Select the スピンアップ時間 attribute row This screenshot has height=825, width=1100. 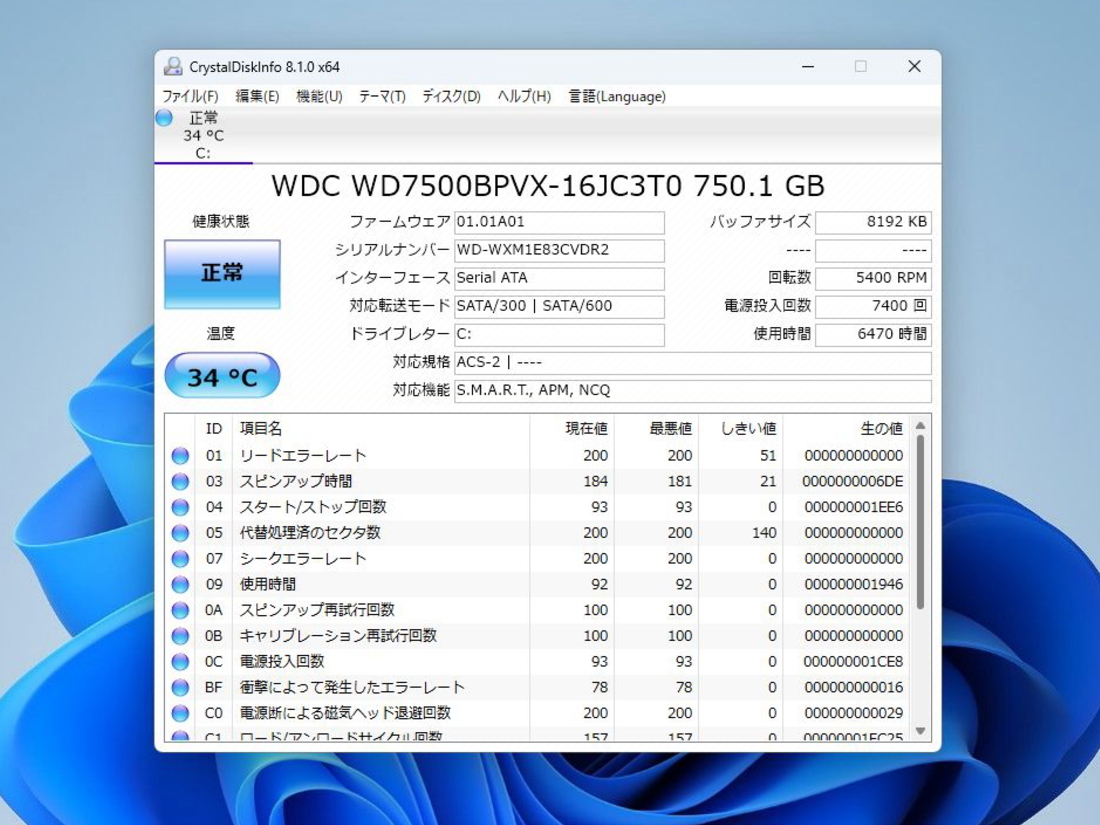point(538,481)
